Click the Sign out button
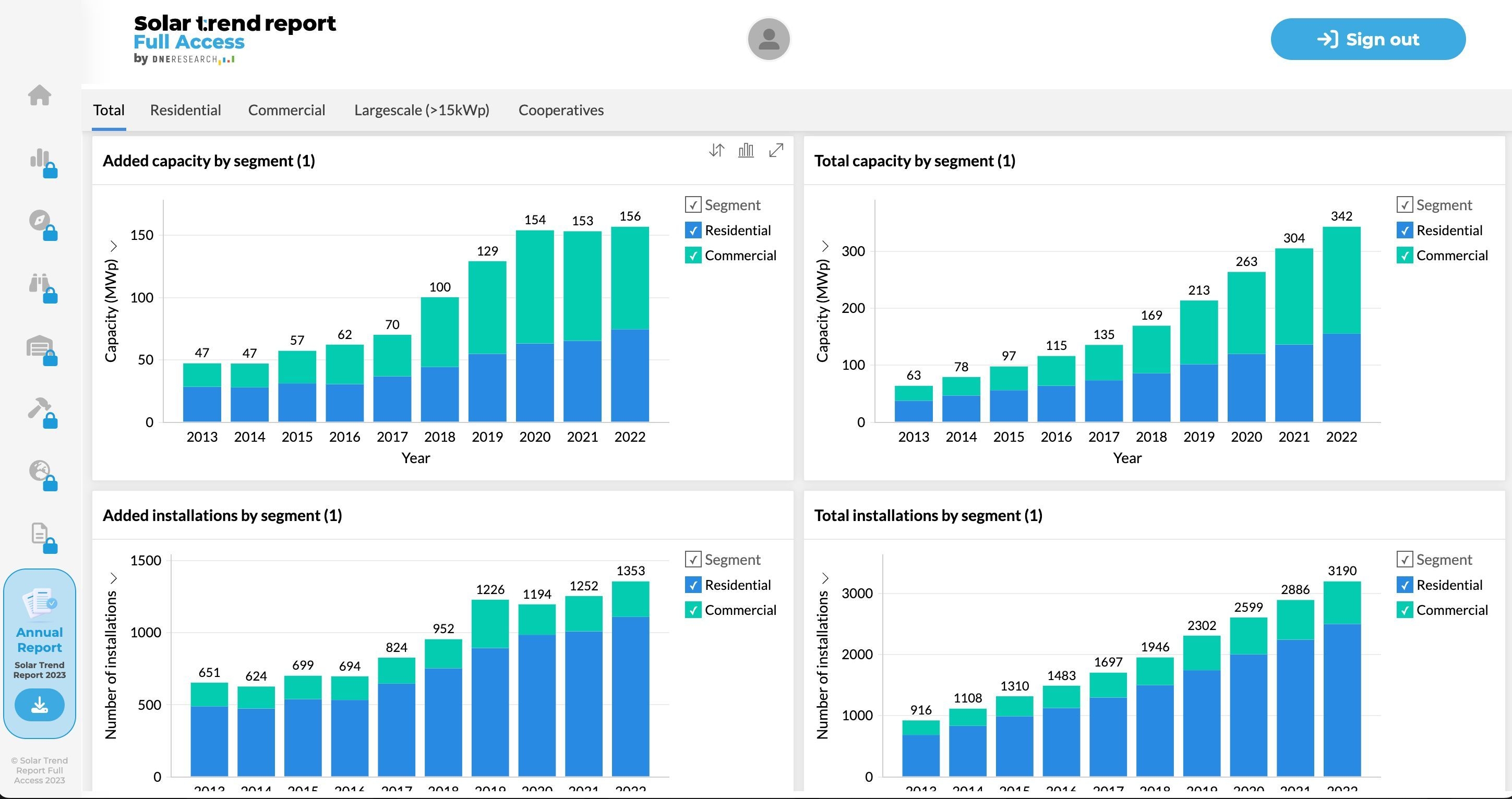1512x799 pixels. pos(1369,40)
